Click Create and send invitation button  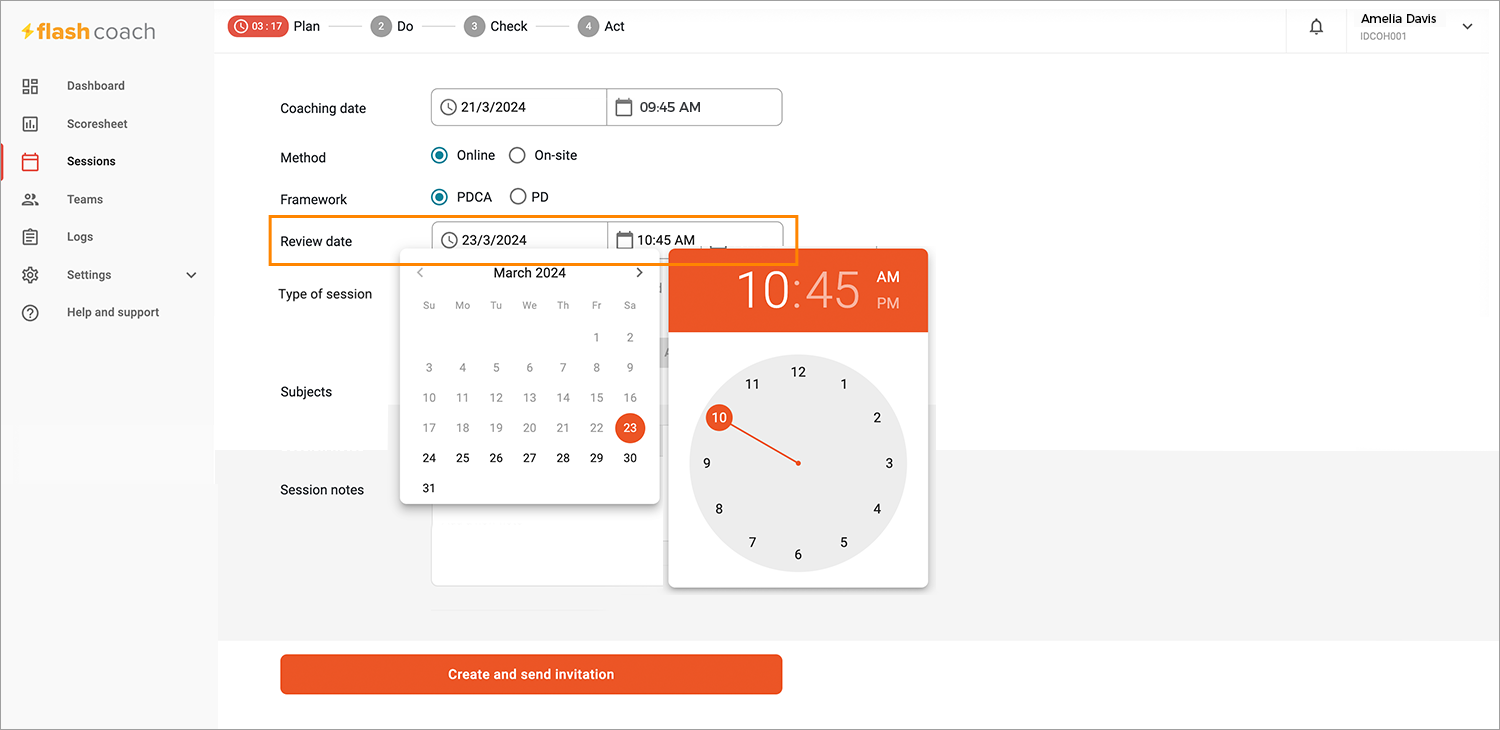[x=531, y=674]
